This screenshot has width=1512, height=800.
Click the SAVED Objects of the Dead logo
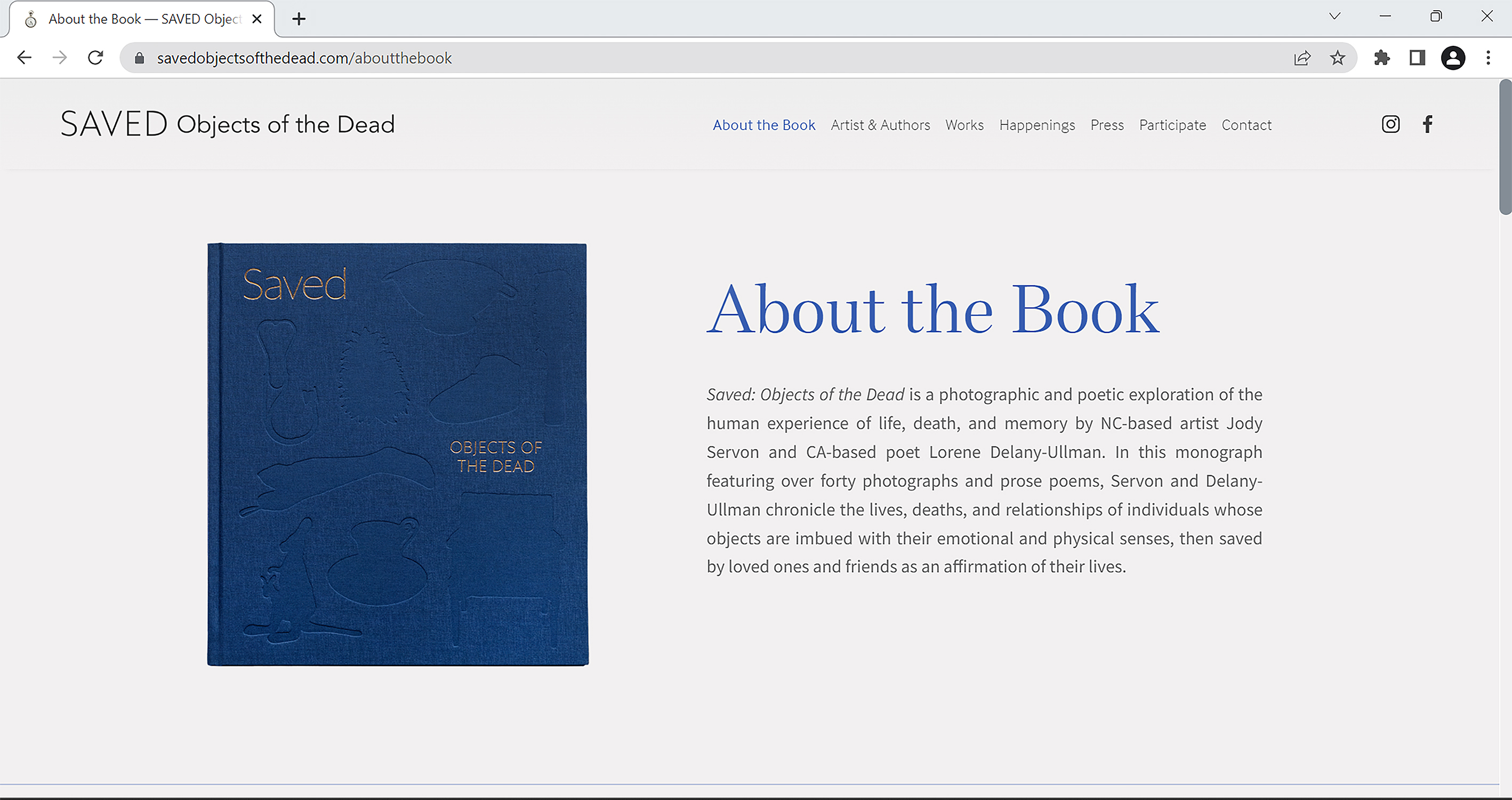pyautogui.click(x=228, y=124)
